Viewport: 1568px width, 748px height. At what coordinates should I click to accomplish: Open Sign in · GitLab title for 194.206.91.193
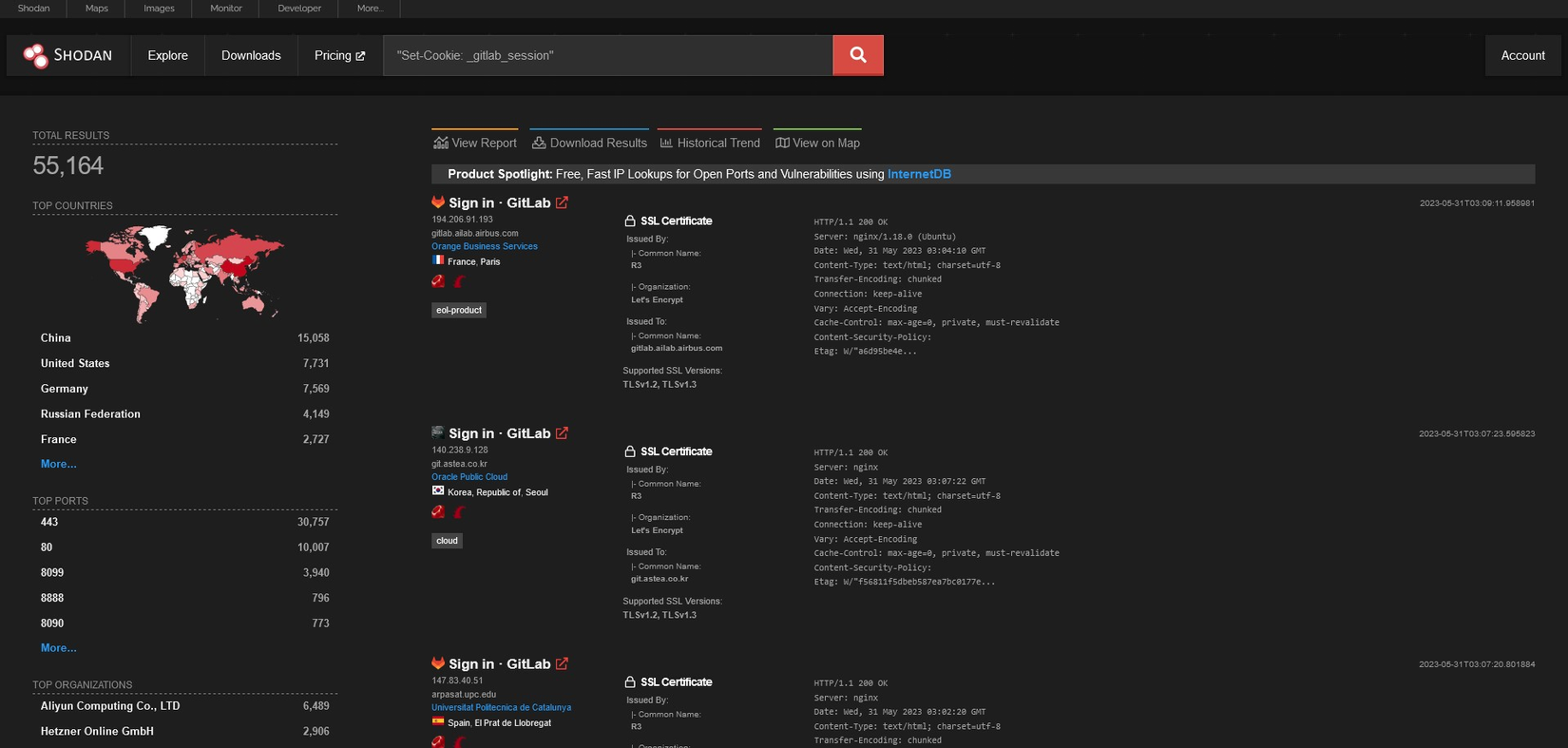(x=500, y=202)
